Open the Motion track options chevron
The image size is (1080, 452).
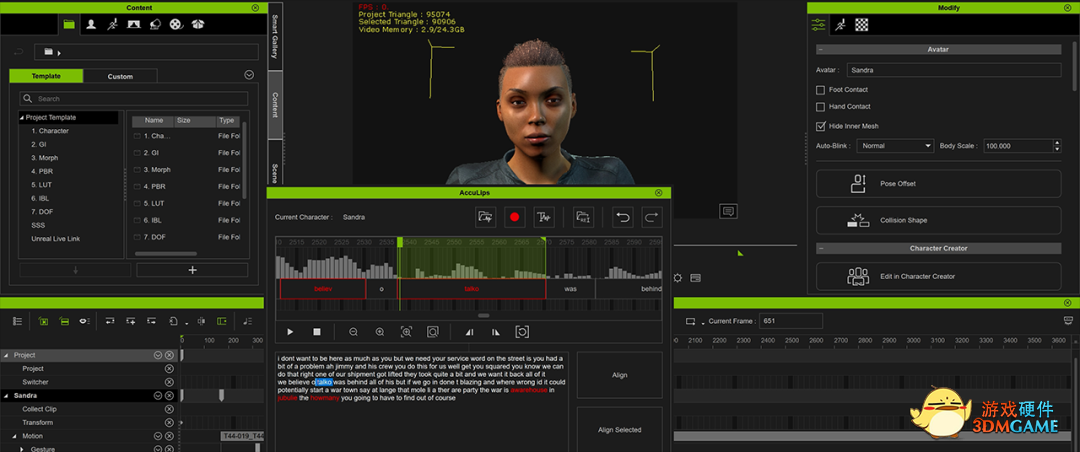coord(158,436)
